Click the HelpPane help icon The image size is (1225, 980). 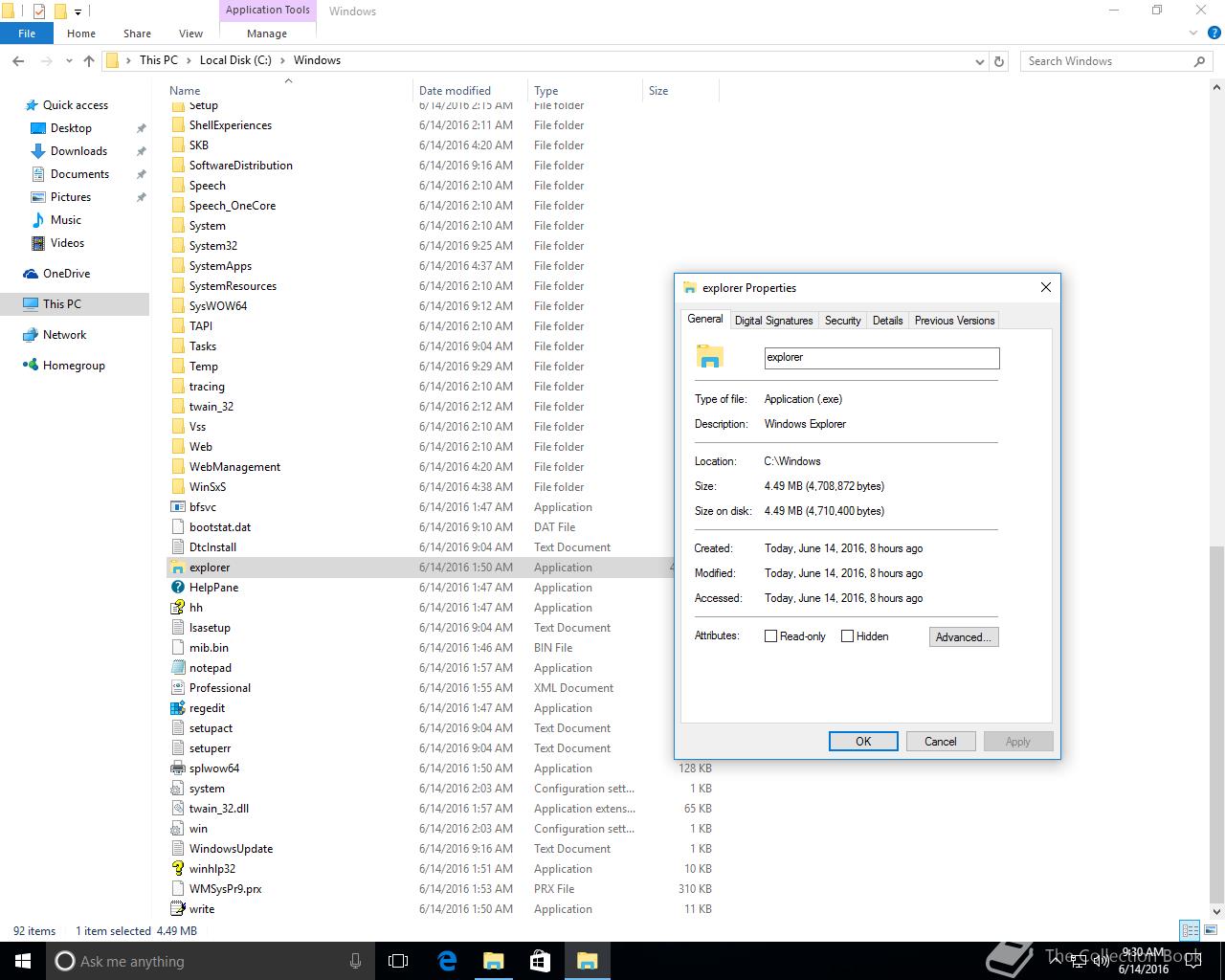click(x=177, y=588)
